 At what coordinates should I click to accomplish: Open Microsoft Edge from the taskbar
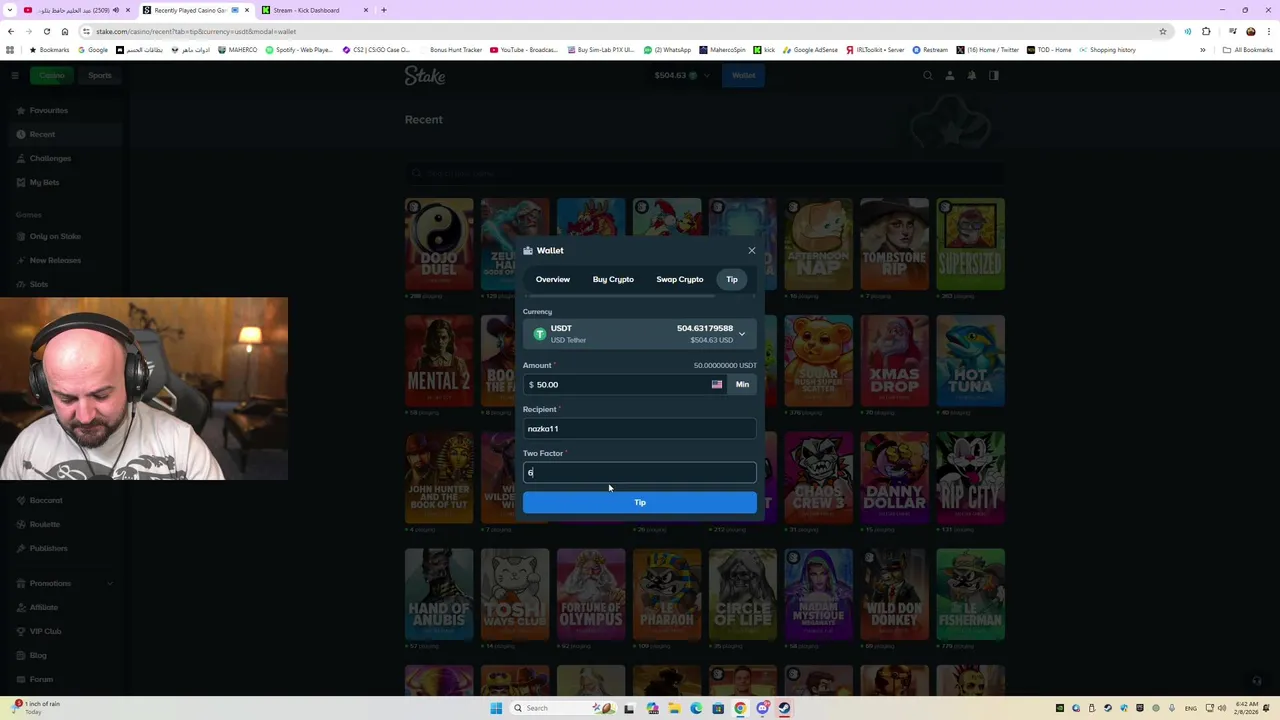[x=696, y=708]
